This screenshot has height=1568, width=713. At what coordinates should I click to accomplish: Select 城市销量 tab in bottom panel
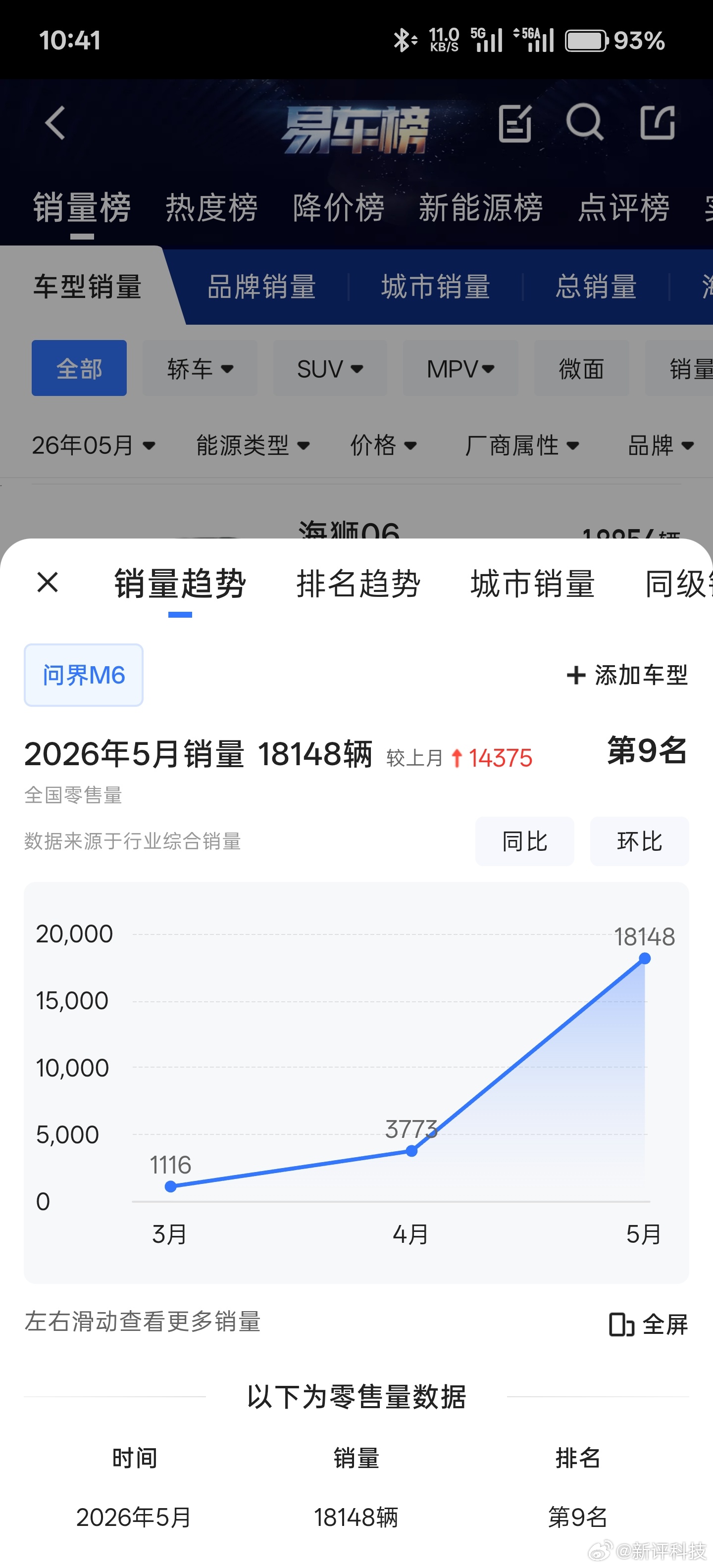pyautogui.click(x=533, y=583)
